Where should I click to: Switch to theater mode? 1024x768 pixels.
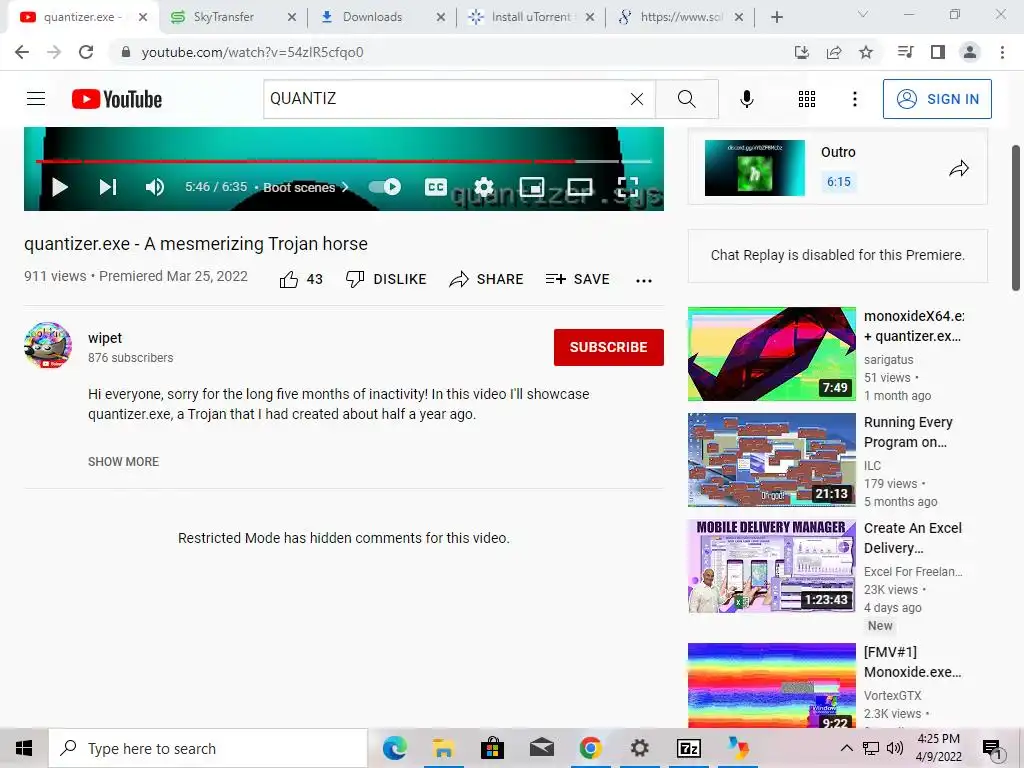580,187
